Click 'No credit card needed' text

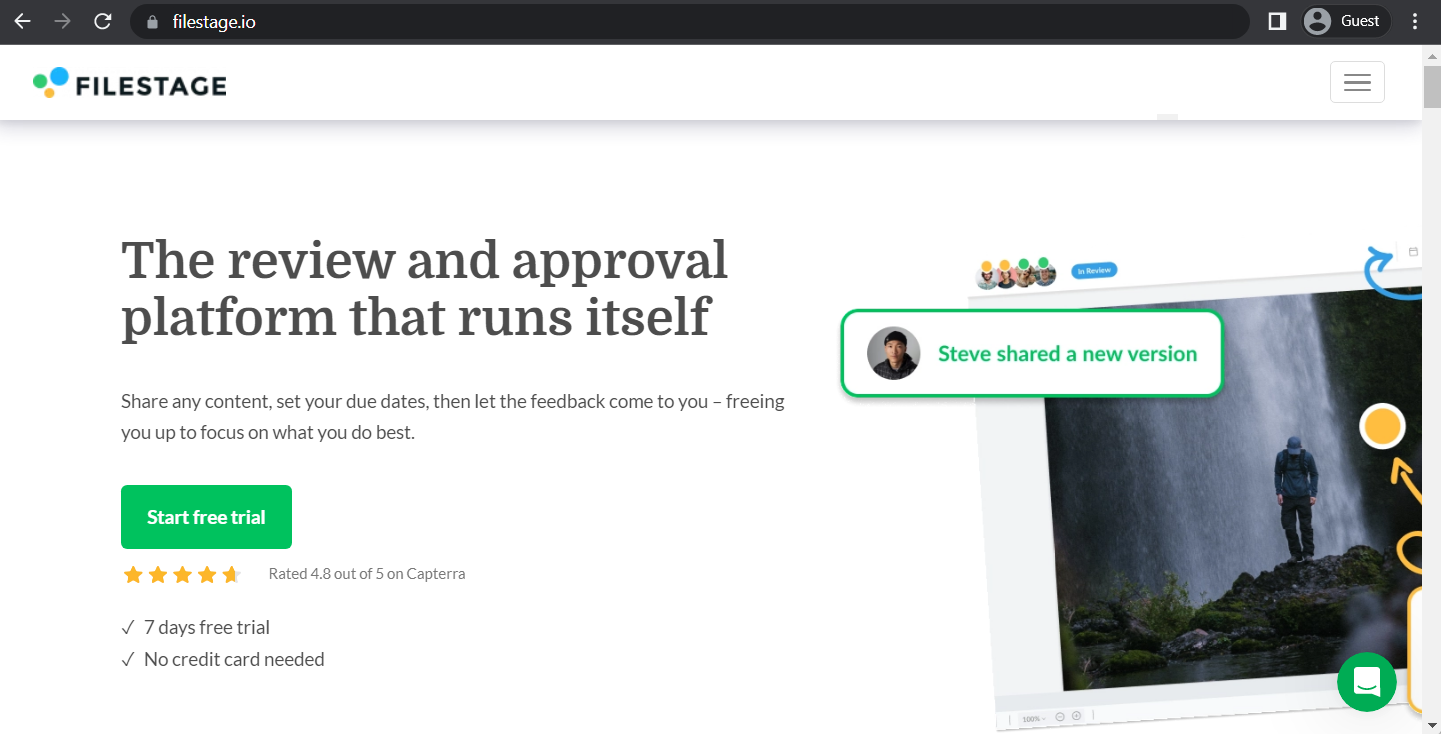[234, 659]
